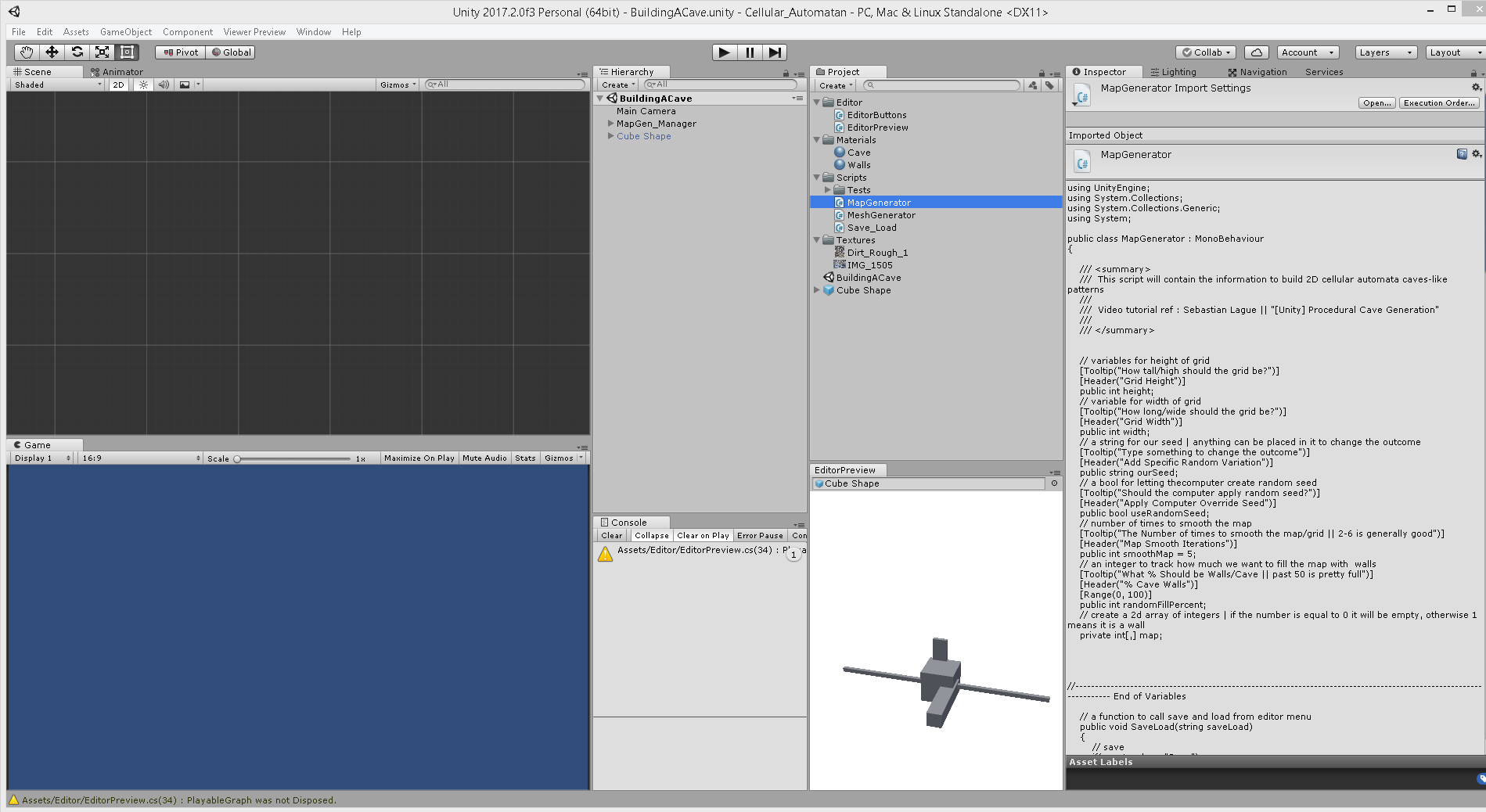Toggle console Error Pause

760,536
